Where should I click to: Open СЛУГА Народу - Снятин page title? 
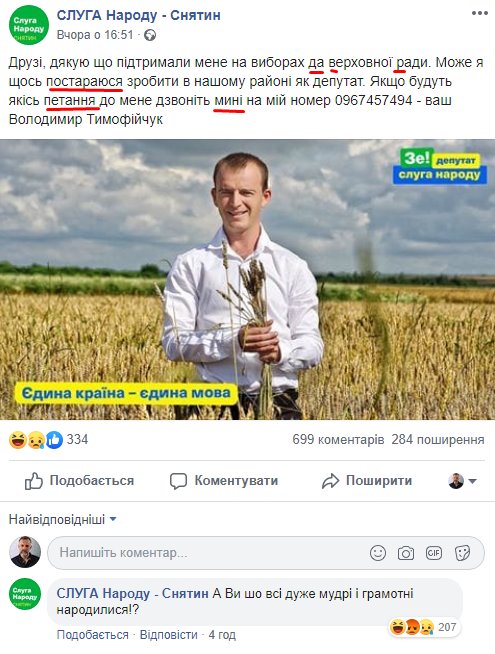tap(138, 15)
